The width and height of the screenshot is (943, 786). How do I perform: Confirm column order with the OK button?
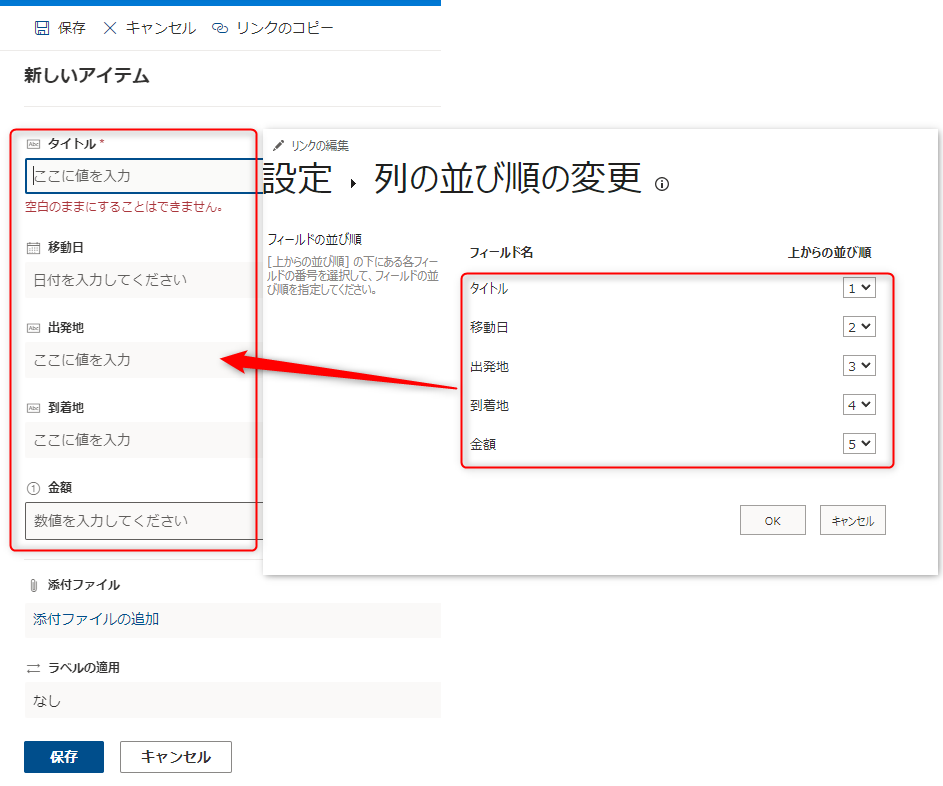click(773, 520)
